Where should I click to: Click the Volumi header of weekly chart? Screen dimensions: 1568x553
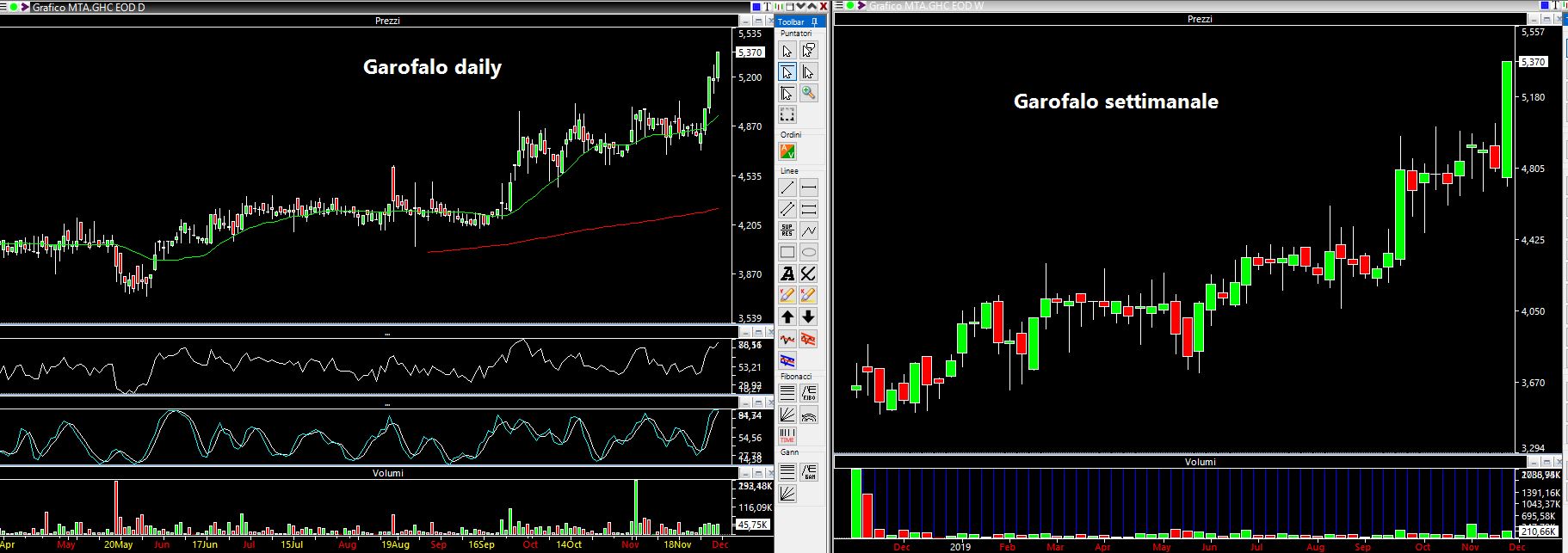click(x=1200, y=462)
